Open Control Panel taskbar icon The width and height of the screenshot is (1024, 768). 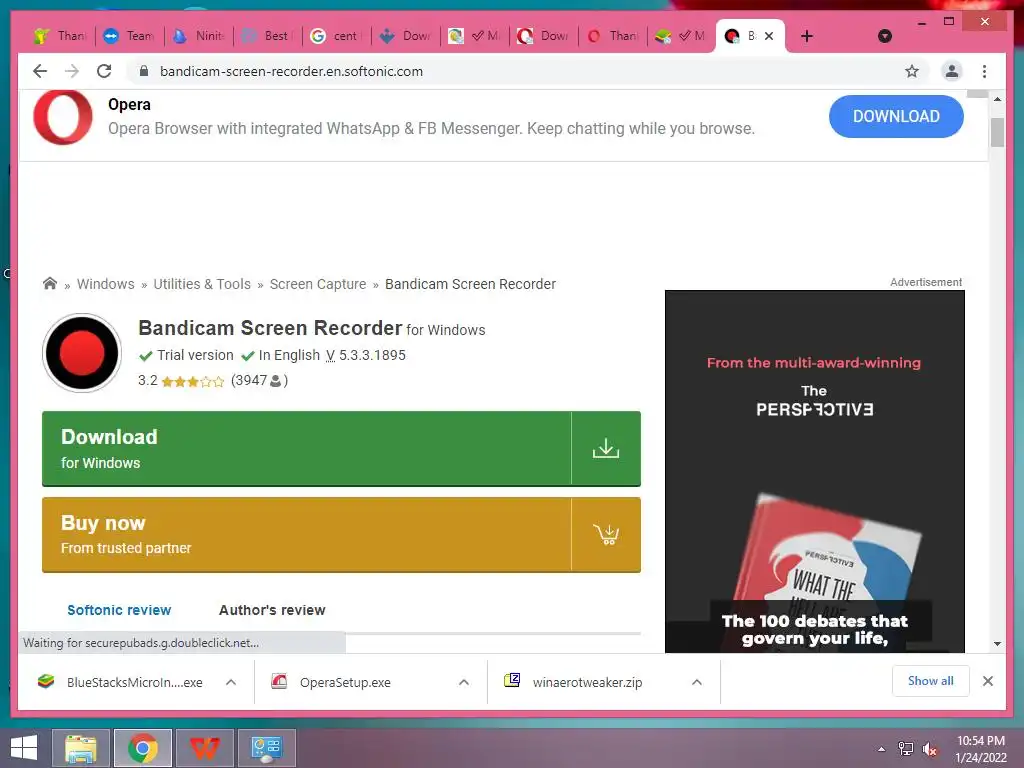[266, 748]
